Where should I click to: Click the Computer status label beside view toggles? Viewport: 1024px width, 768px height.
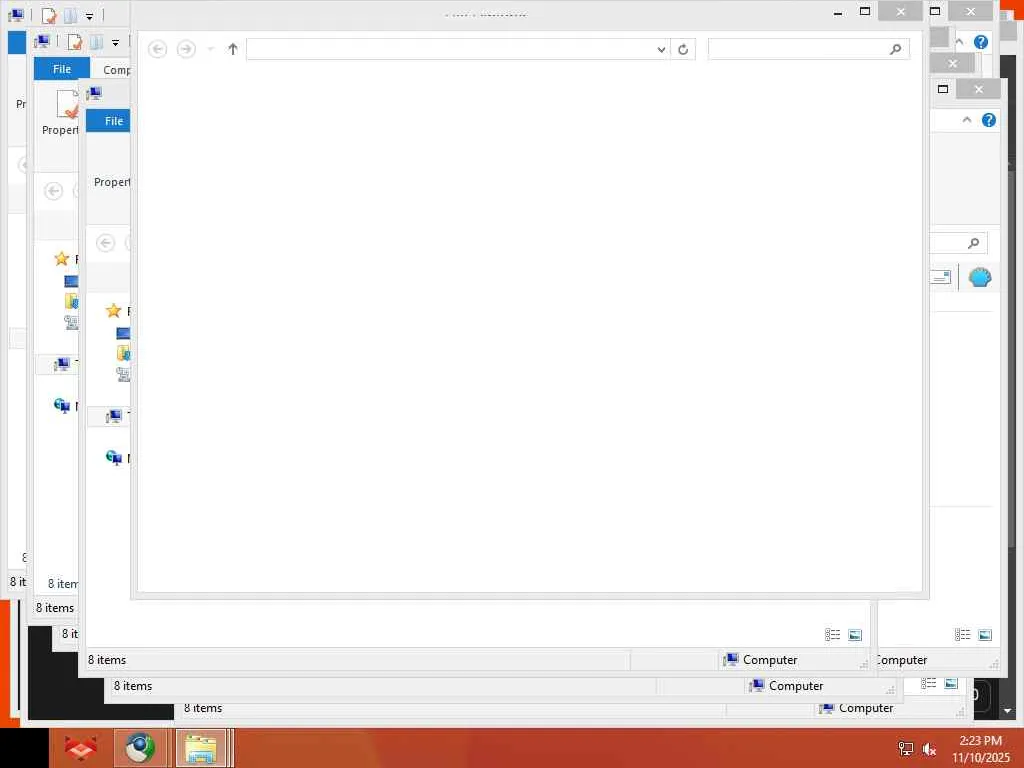pyautogui.click(x=770, y=660)
